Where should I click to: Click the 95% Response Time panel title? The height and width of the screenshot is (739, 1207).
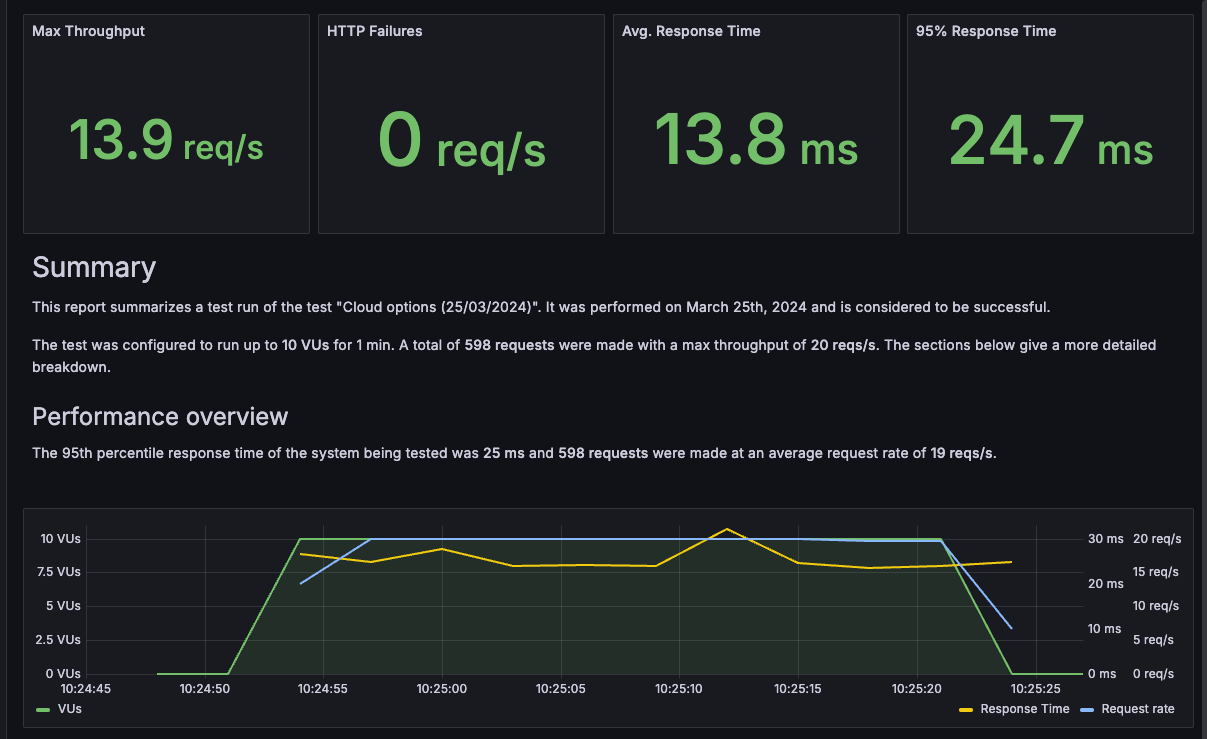click(x=986, y=31)
